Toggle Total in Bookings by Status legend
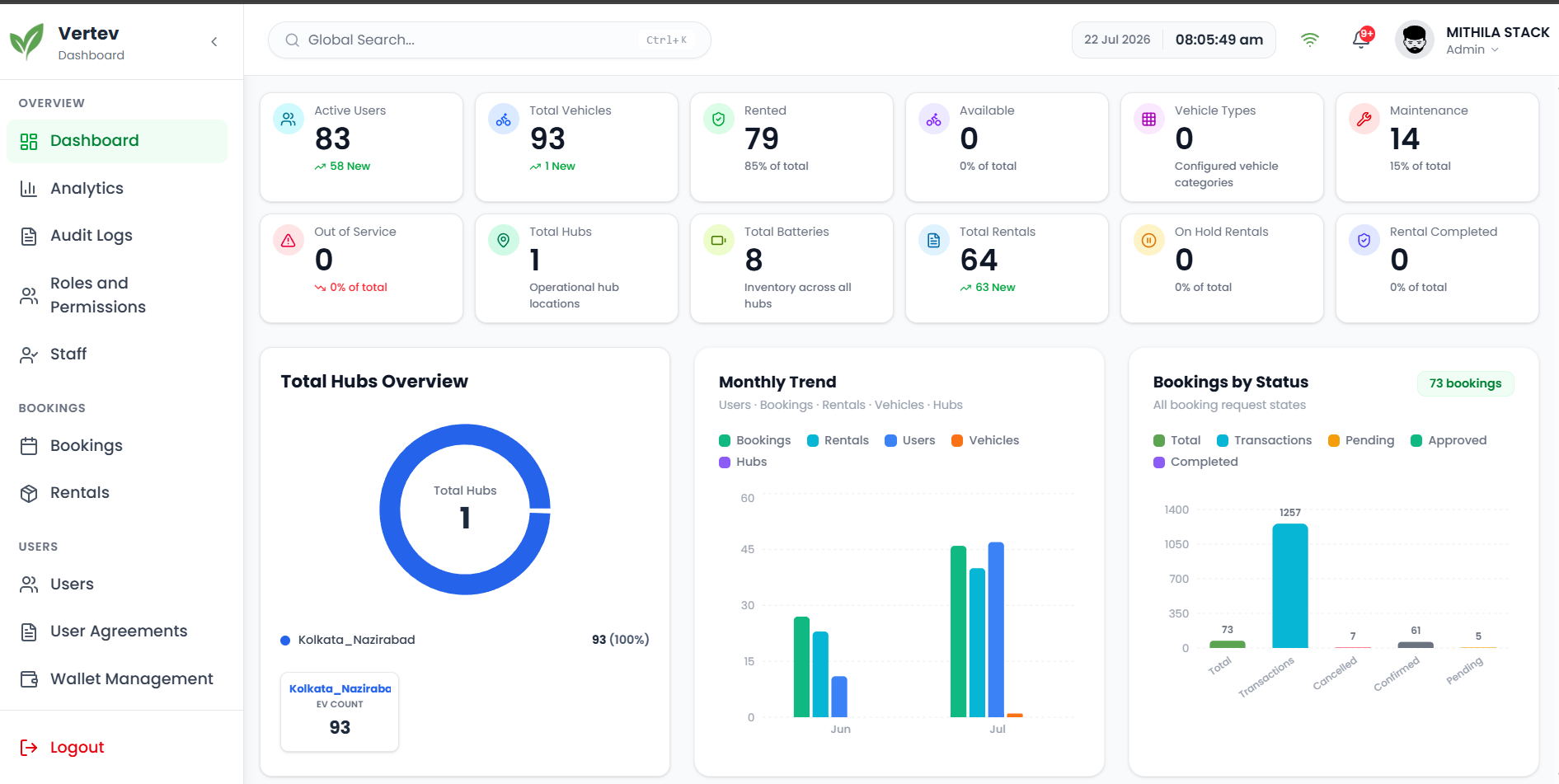This screenshot has height=784, width=1559. coord(1177,440)
